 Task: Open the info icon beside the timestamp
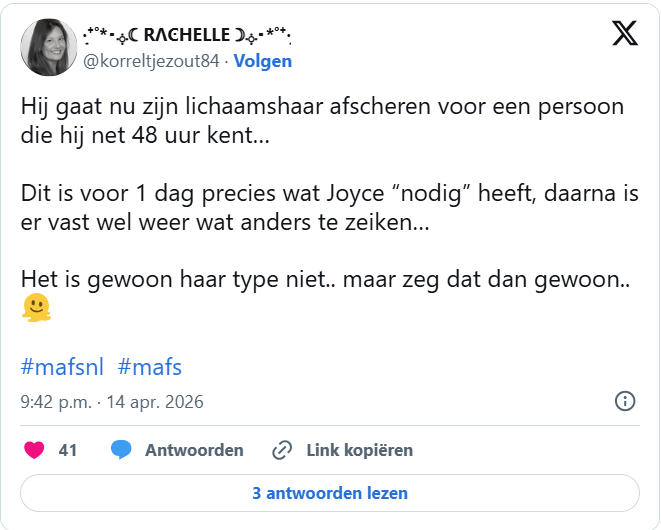(624, 402)
